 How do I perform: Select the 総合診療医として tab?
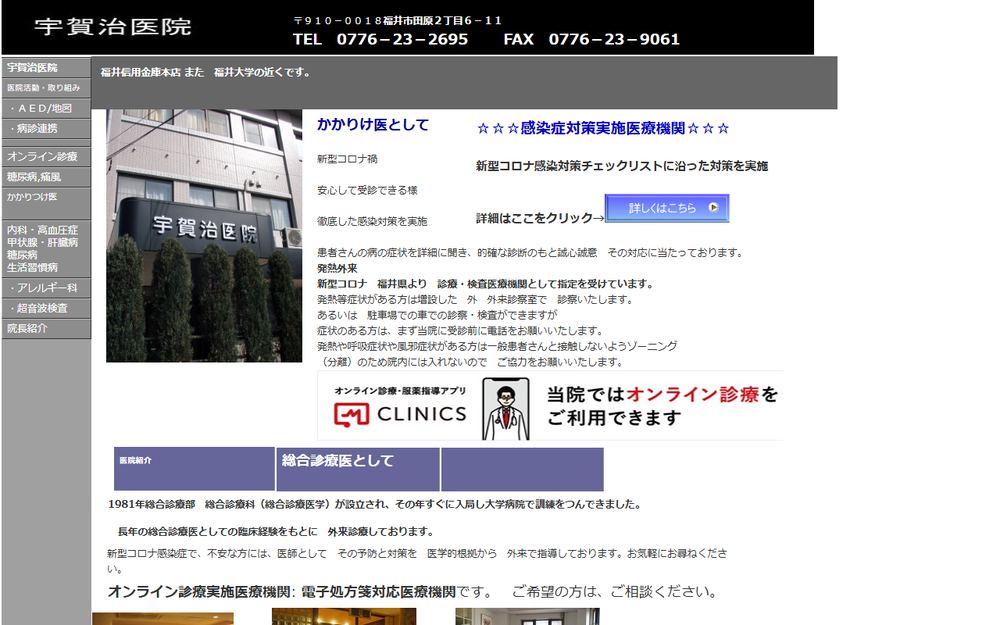click(x=358, y=469)
